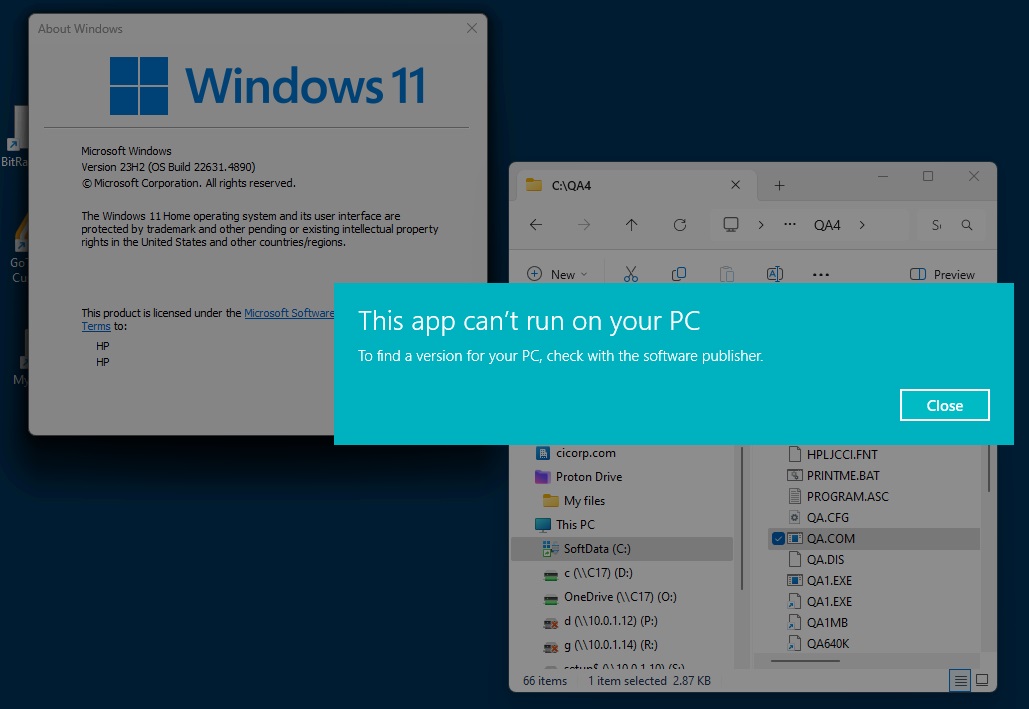Select g (\\10.0.1.14) (R:) drive
1029x709 pixels.
tap(610, 645)
